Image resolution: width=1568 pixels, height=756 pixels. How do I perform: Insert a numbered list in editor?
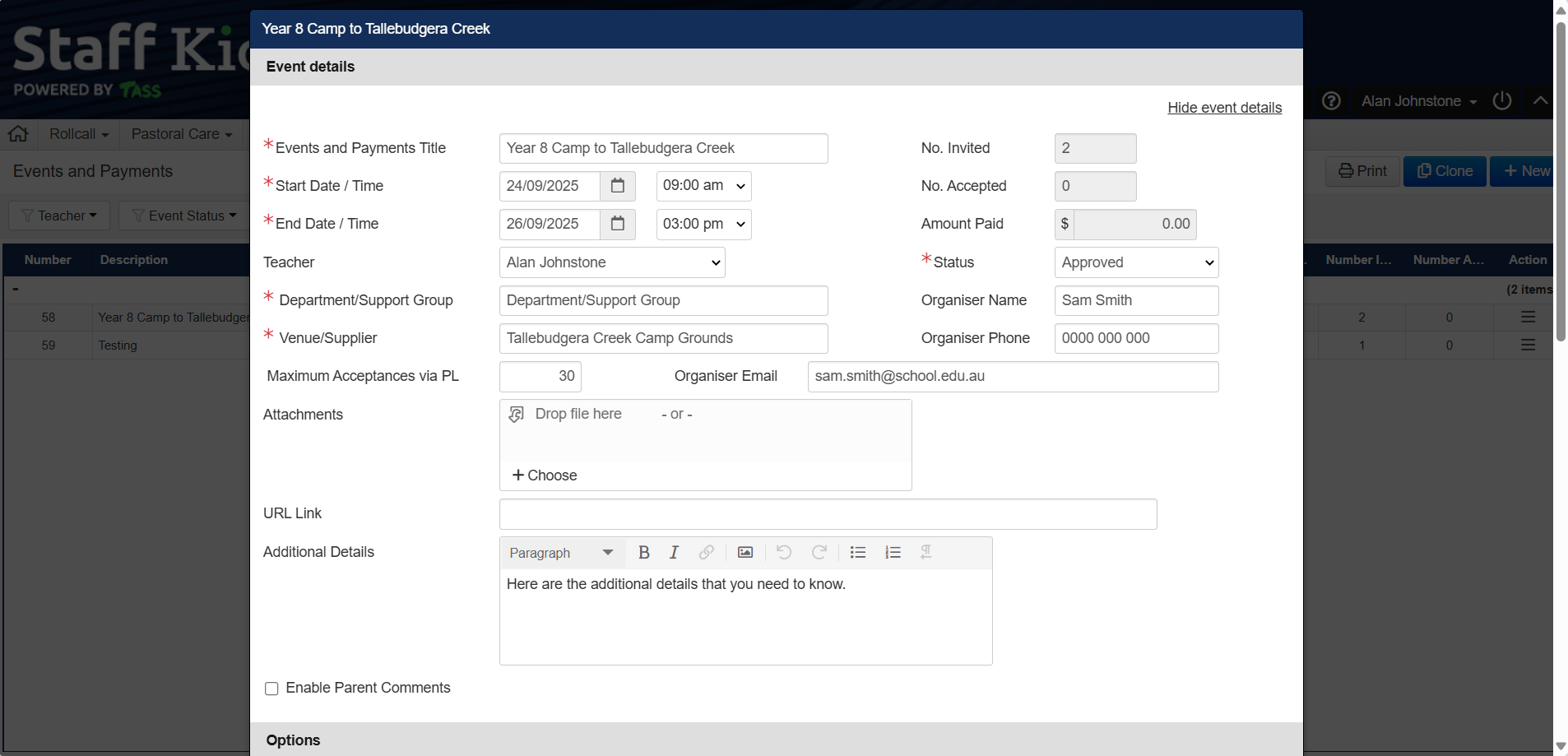(x=893, y=553)
